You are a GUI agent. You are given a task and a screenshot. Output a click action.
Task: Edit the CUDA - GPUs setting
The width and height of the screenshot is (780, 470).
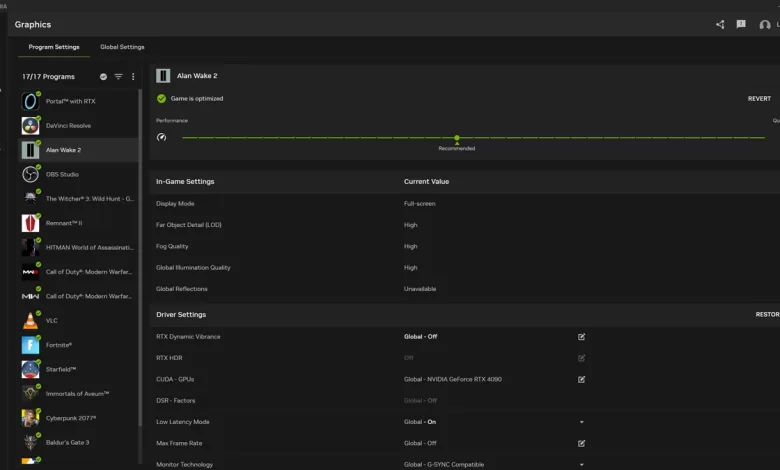581,379
